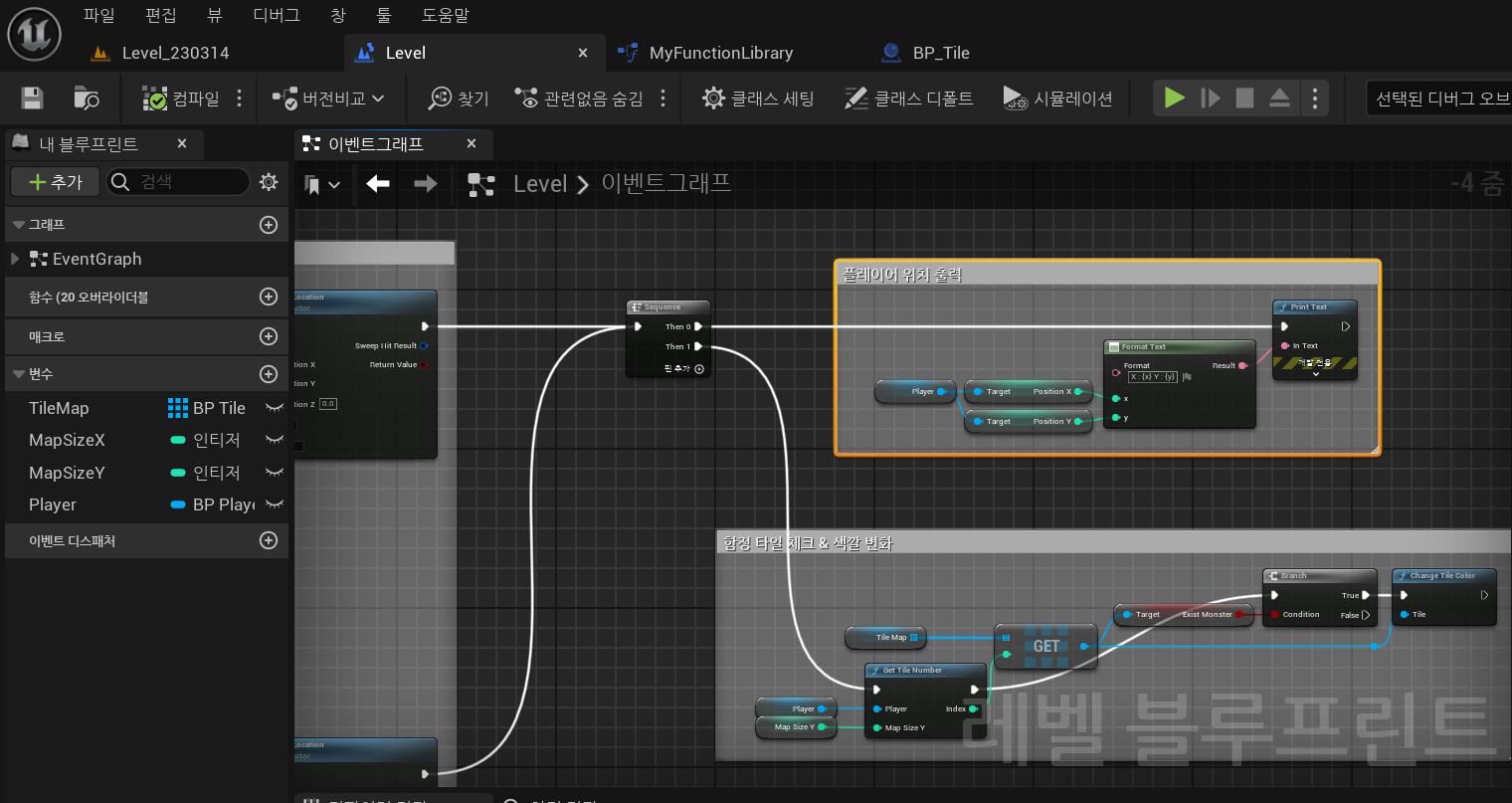
Task: Browse to asset in Content Browser icon
Action: (x=87, y=99)
